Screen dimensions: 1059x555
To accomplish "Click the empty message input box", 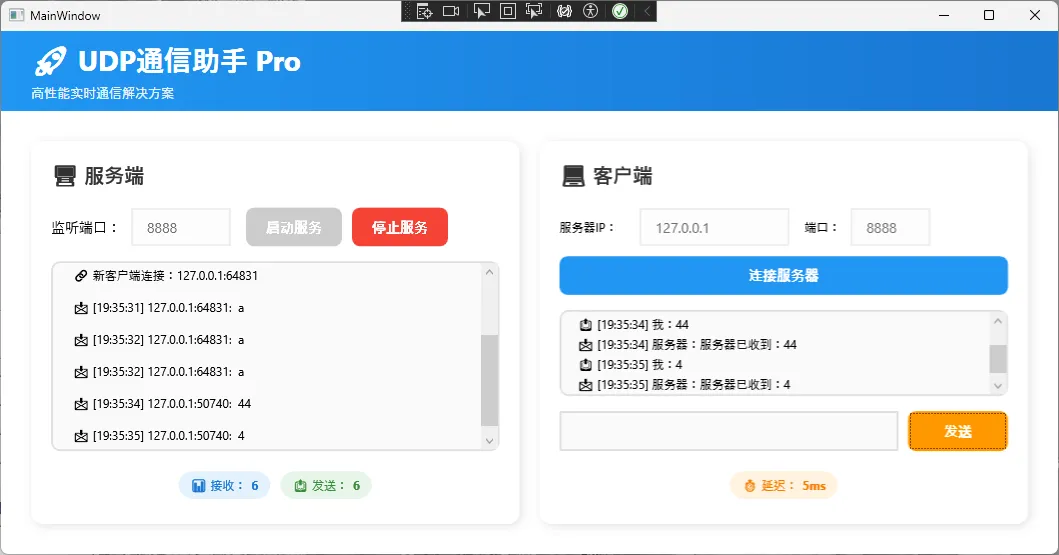I will coord(728,431).
